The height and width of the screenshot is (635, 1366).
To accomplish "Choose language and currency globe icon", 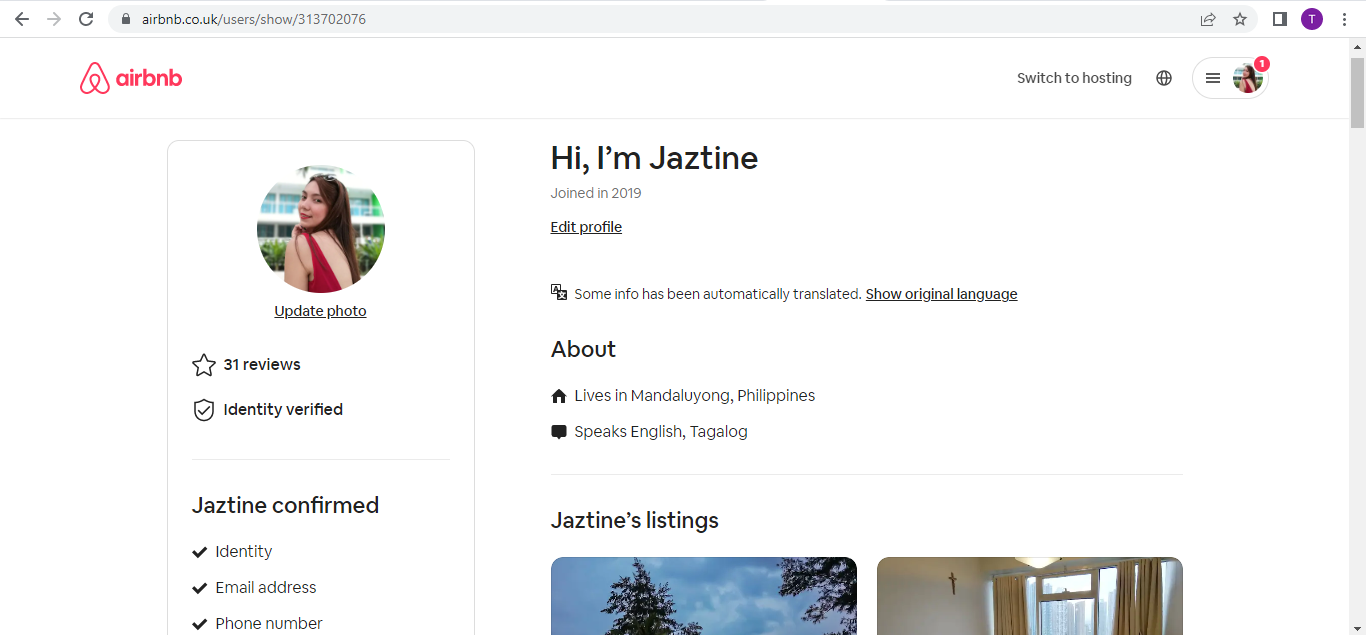I will point(1164,78).
